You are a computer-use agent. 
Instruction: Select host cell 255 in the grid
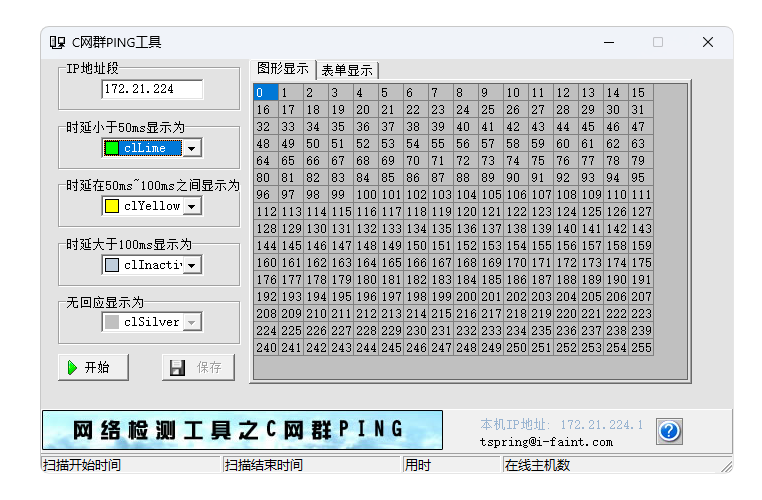(640, 348)
